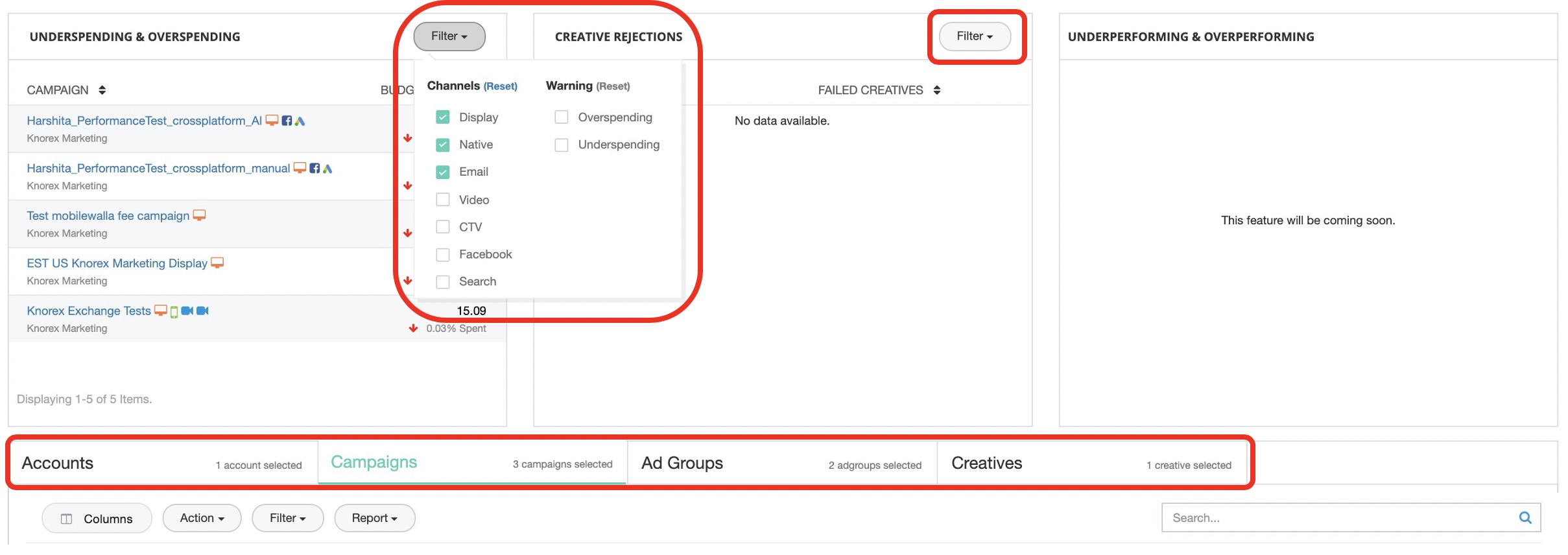1568x555 pixels.
Task: Click the search magnifier icon
Action: [x=1525, y=517]
